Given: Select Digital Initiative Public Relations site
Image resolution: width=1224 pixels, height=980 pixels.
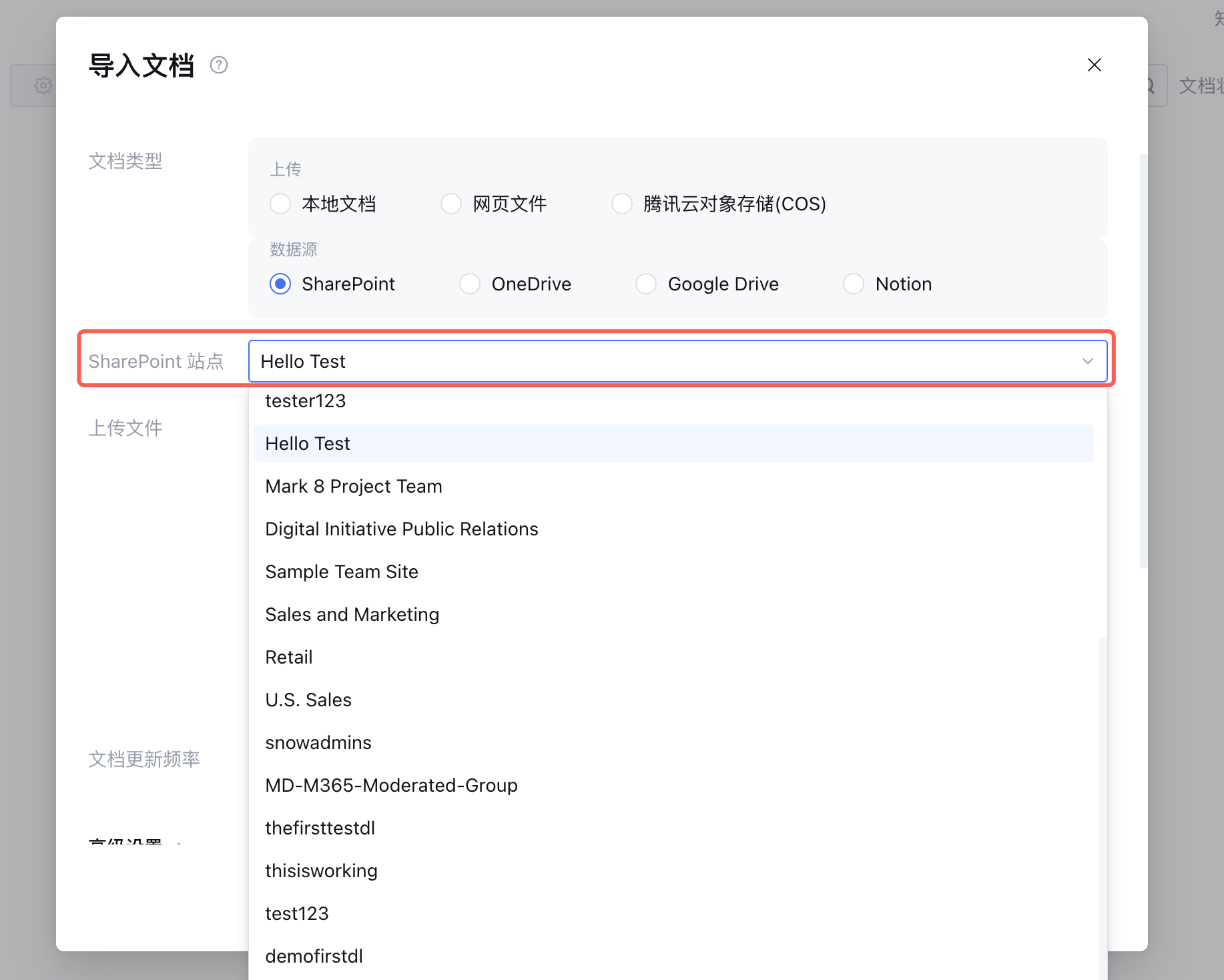Looking at the screenshot, I should [x=674, y=529].
